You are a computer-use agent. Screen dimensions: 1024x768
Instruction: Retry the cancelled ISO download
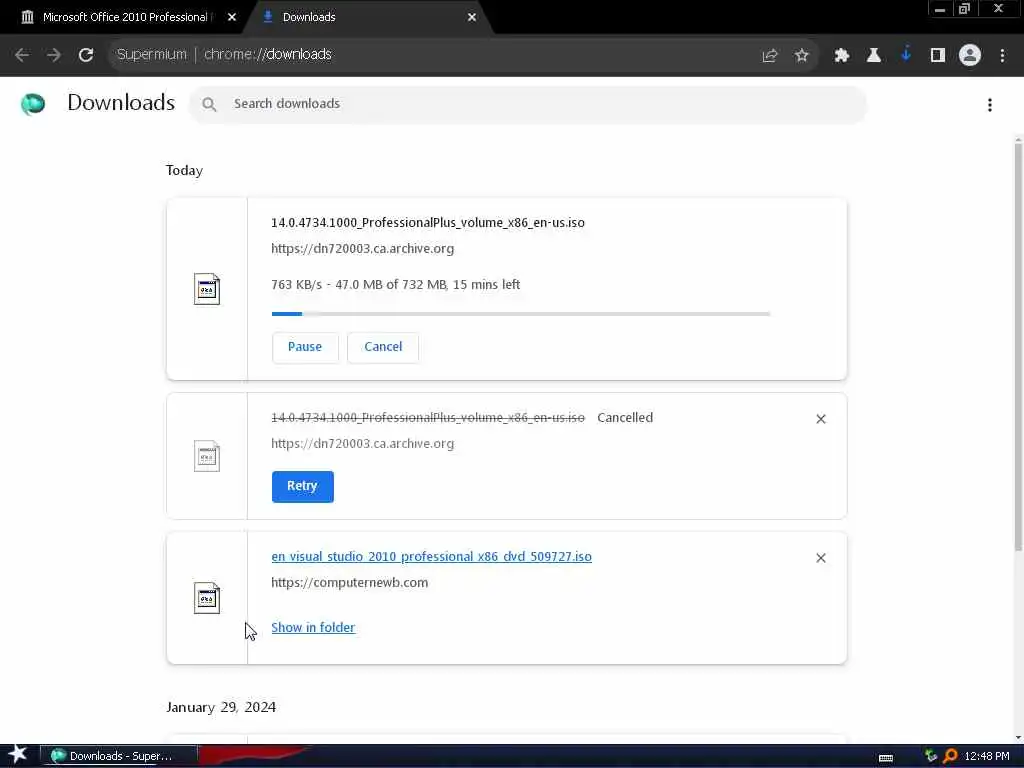click(302, 487)
